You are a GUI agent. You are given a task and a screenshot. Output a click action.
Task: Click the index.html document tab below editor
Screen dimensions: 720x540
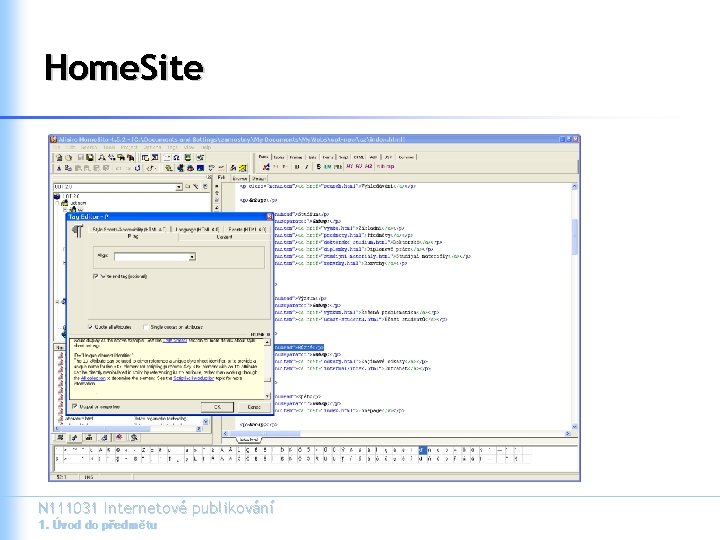(248, 439)
